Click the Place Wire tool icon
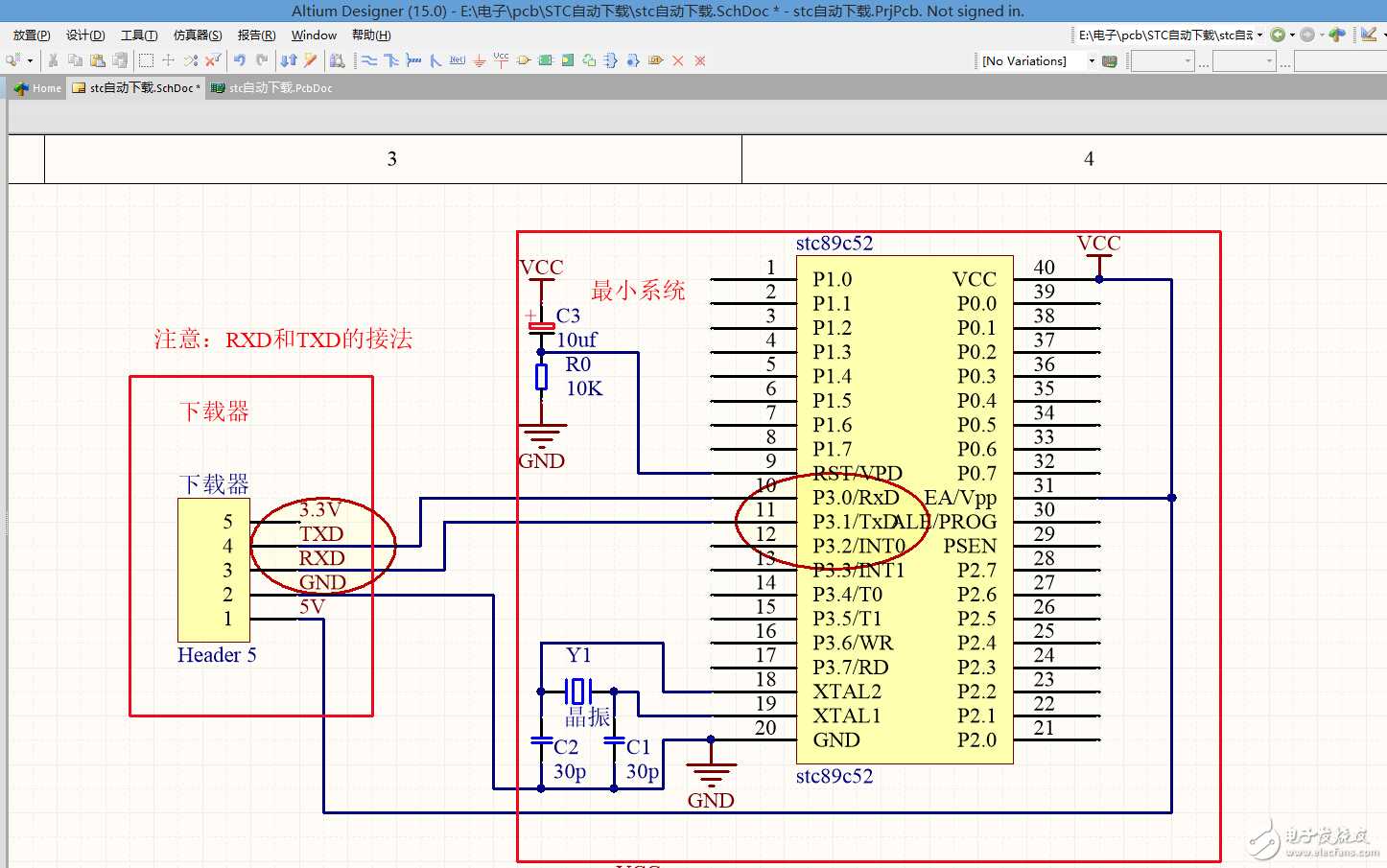Viewport: 1387px width, 868px height. (x=369, y=60)
